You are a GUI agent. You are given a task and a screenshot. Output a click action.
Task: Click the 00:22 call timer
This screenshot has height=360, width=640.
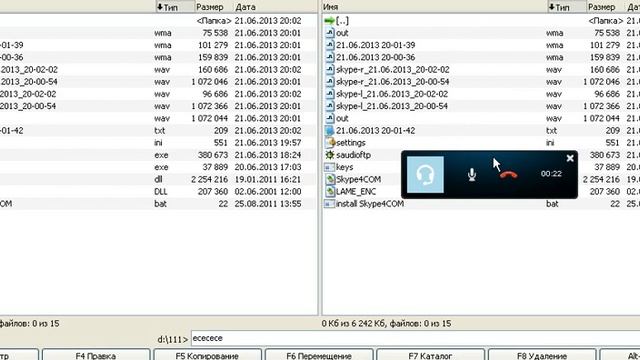tap(551, 174)
